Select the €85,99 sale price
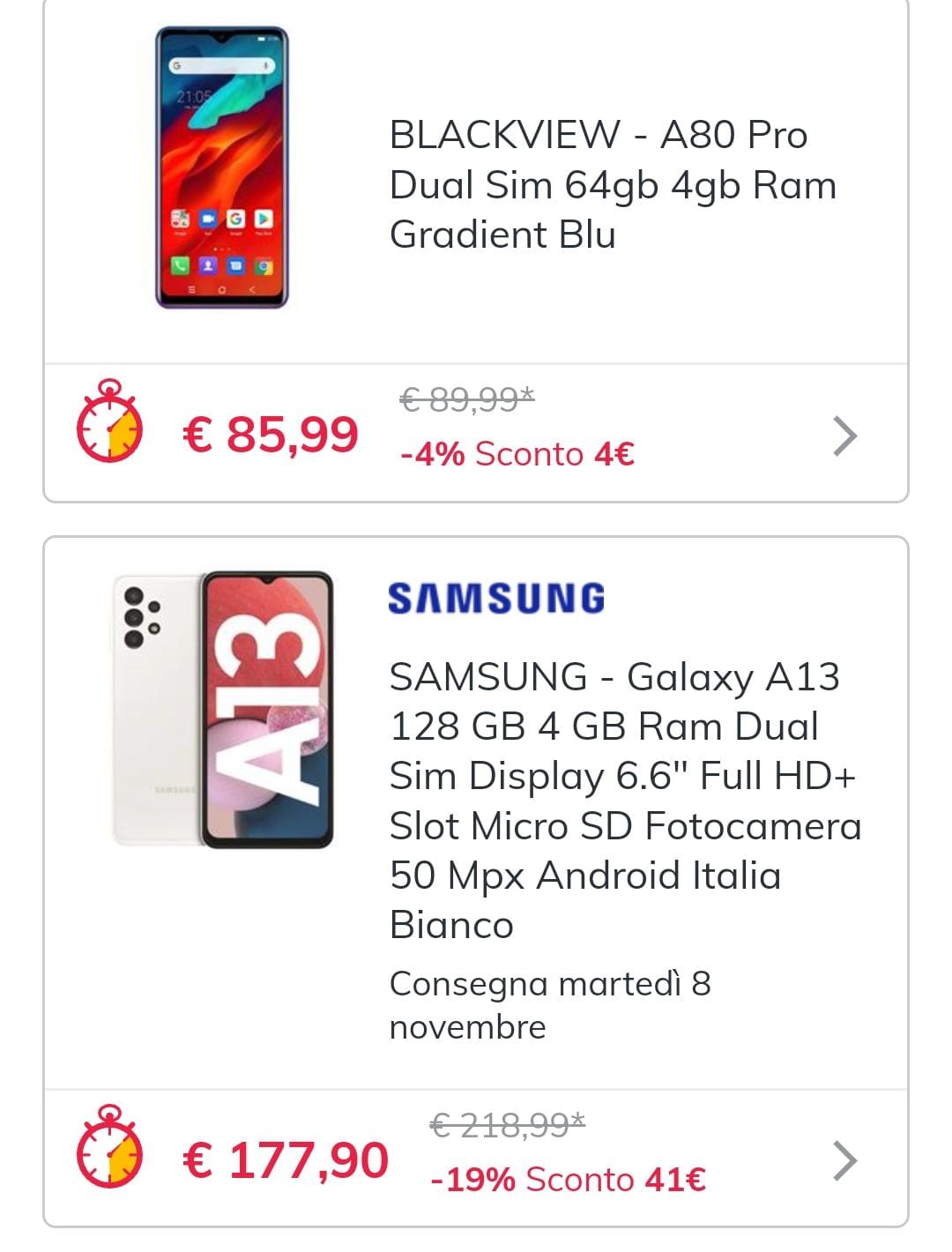 pyautogui.click(x=270, y=434)
